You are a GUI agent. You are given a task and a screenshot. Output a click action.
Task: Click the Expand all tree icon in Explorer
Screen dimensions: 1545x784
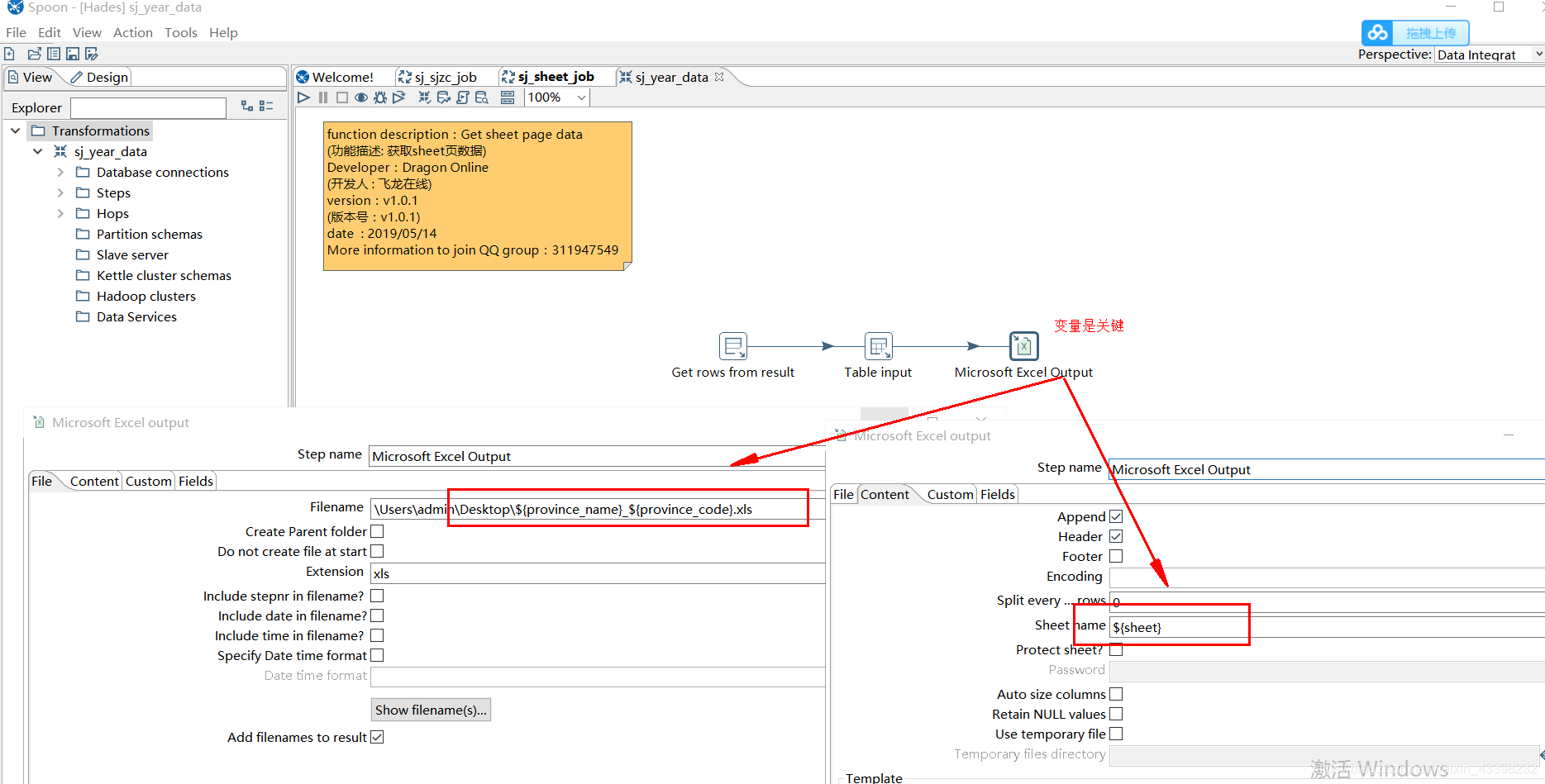pyautogui.click(x=247, y=106)
